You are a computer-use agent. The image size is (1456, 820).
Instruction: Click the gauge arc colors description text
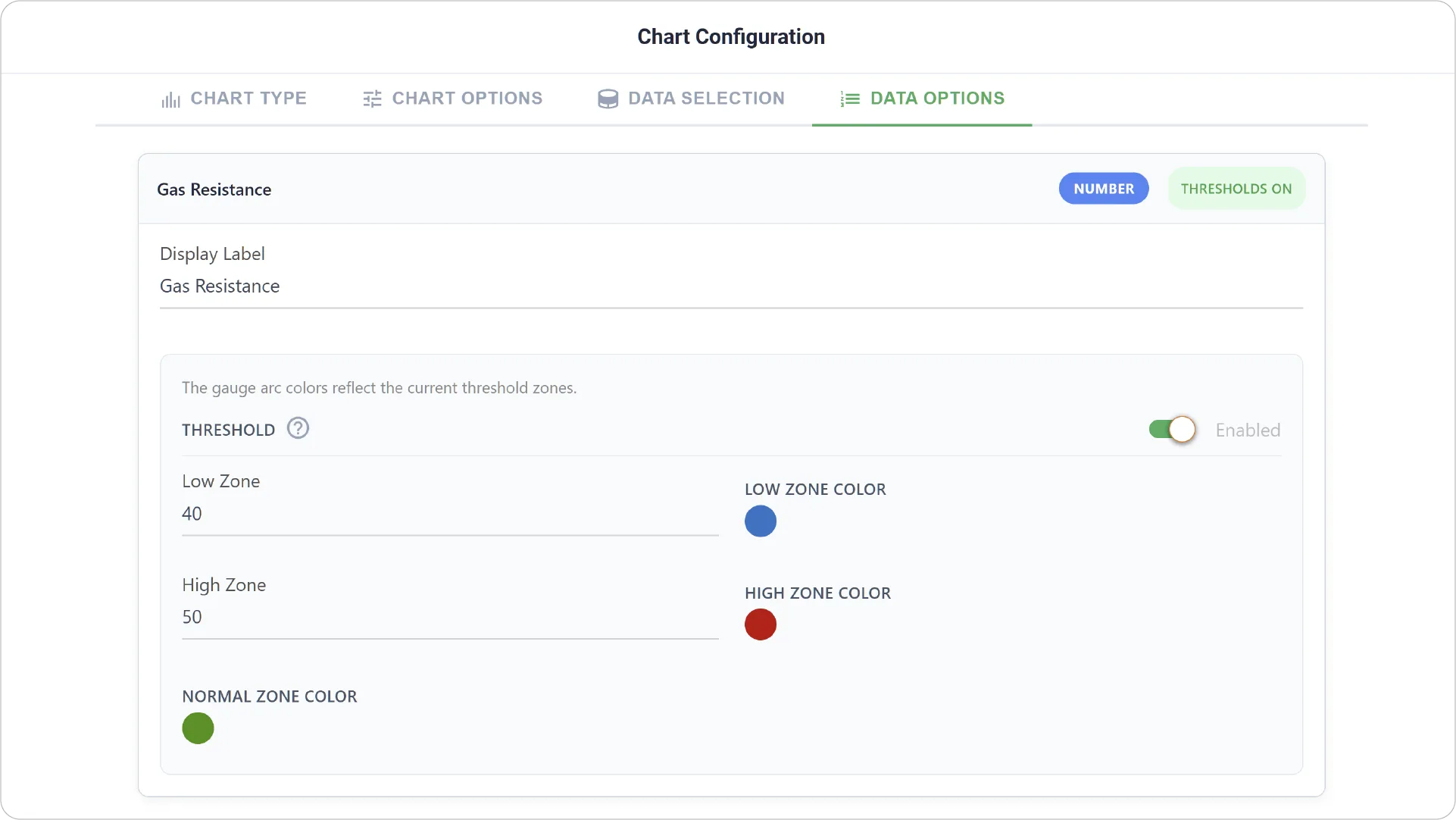(379, 388)
